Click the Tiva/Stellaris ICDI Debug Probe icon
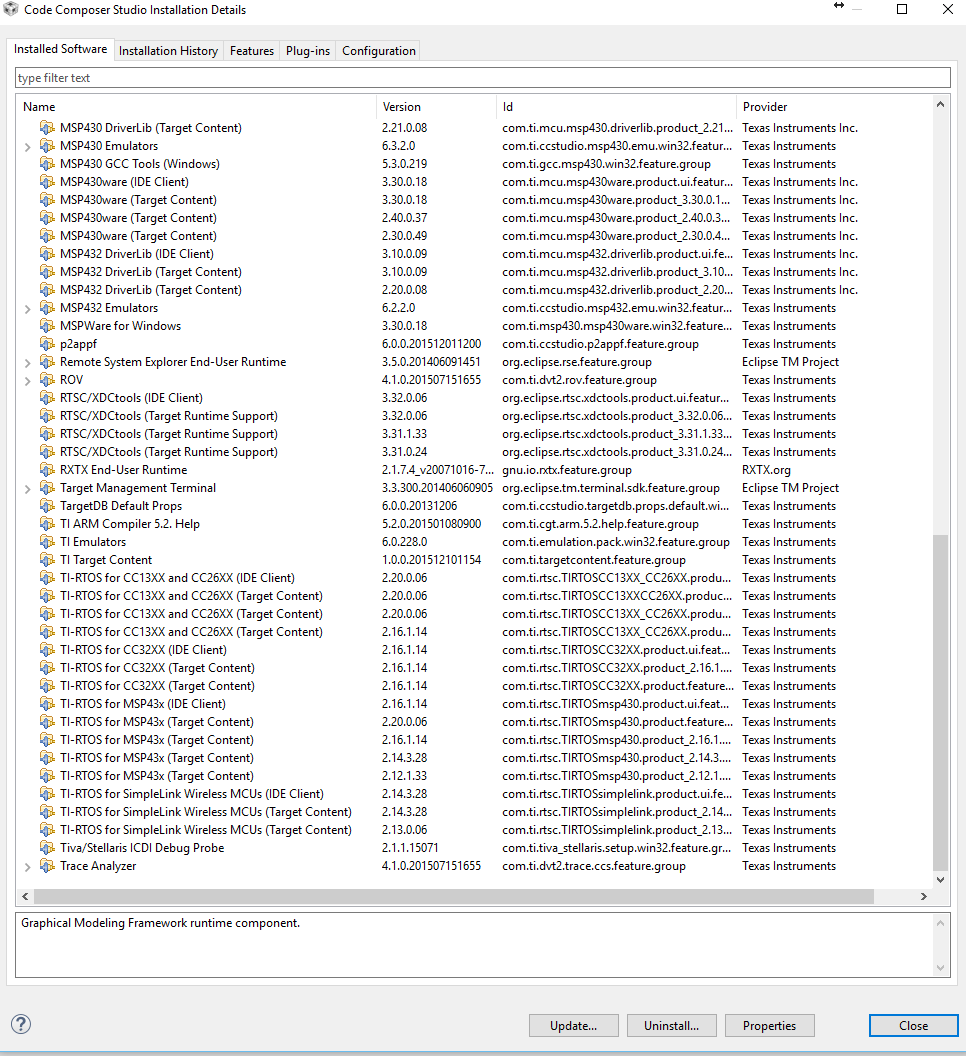The image size is (966, 1056). pyautogui.click(x=47, y=848)
